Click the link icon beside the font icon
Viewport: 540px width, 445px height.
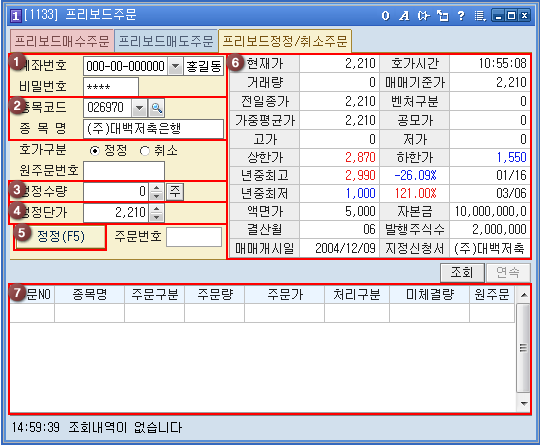423,16
